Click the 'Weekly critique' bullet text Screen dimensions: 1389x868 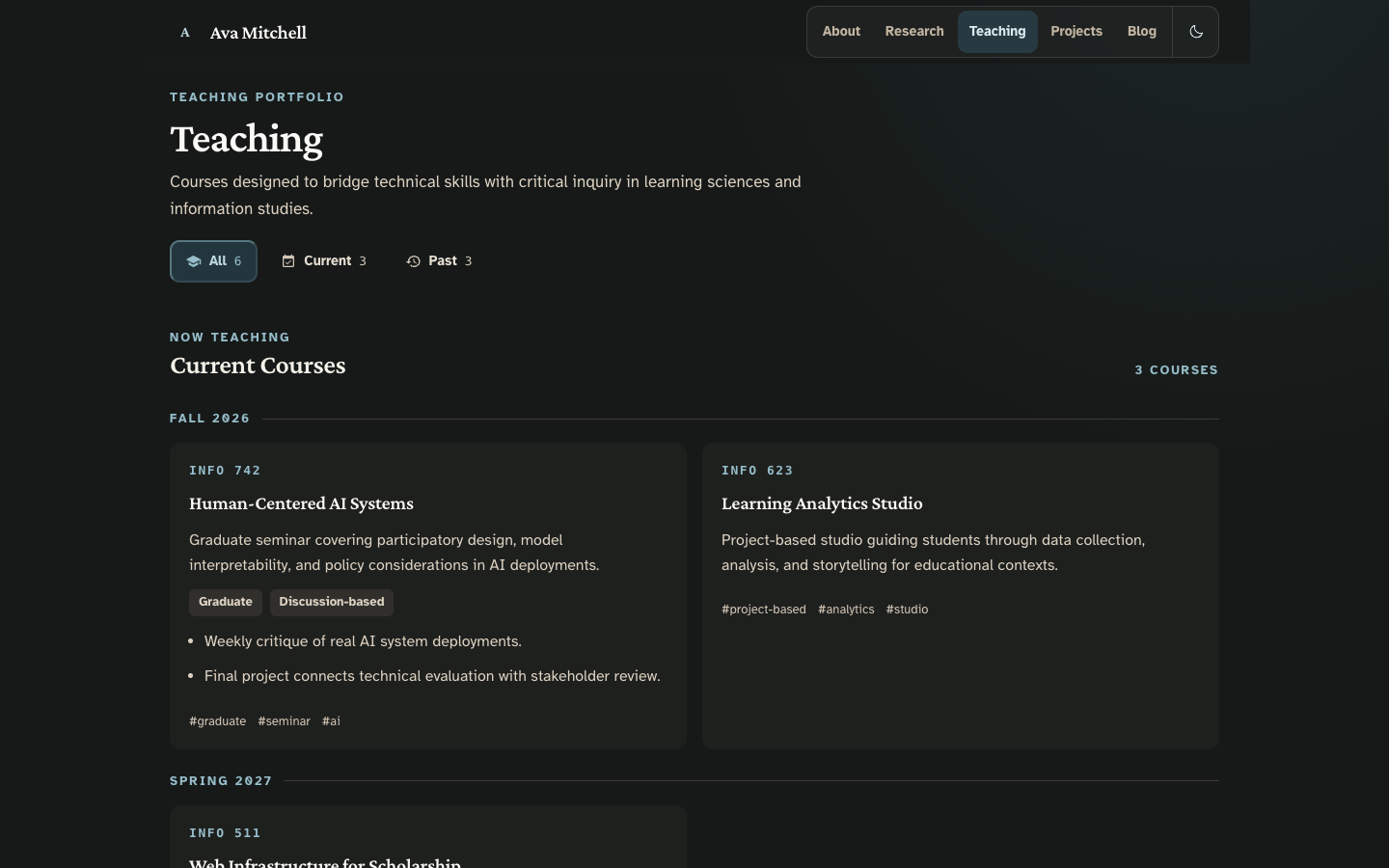[363, 641]
